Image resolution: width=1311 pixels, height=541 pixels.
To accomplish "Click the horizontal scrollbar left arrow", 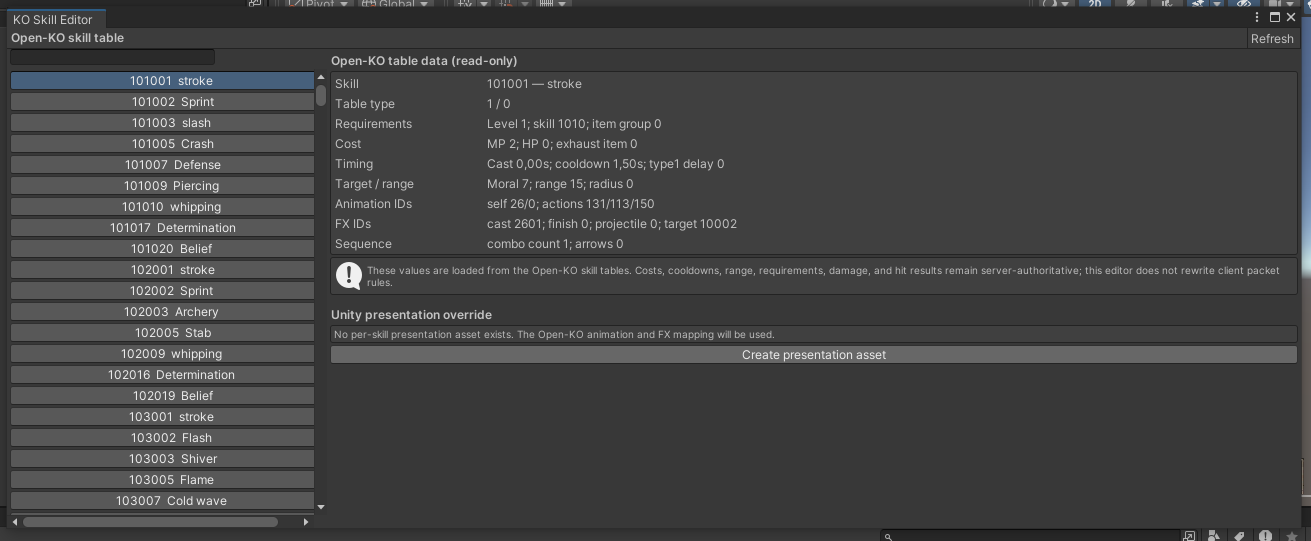I will (14, 522).
